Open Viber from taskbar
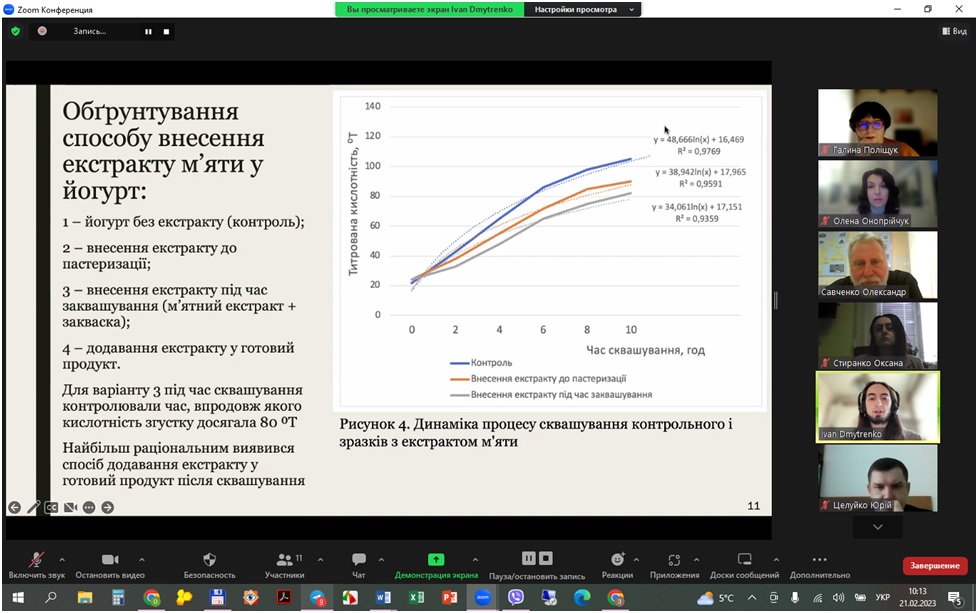 (x=516, y=597)
